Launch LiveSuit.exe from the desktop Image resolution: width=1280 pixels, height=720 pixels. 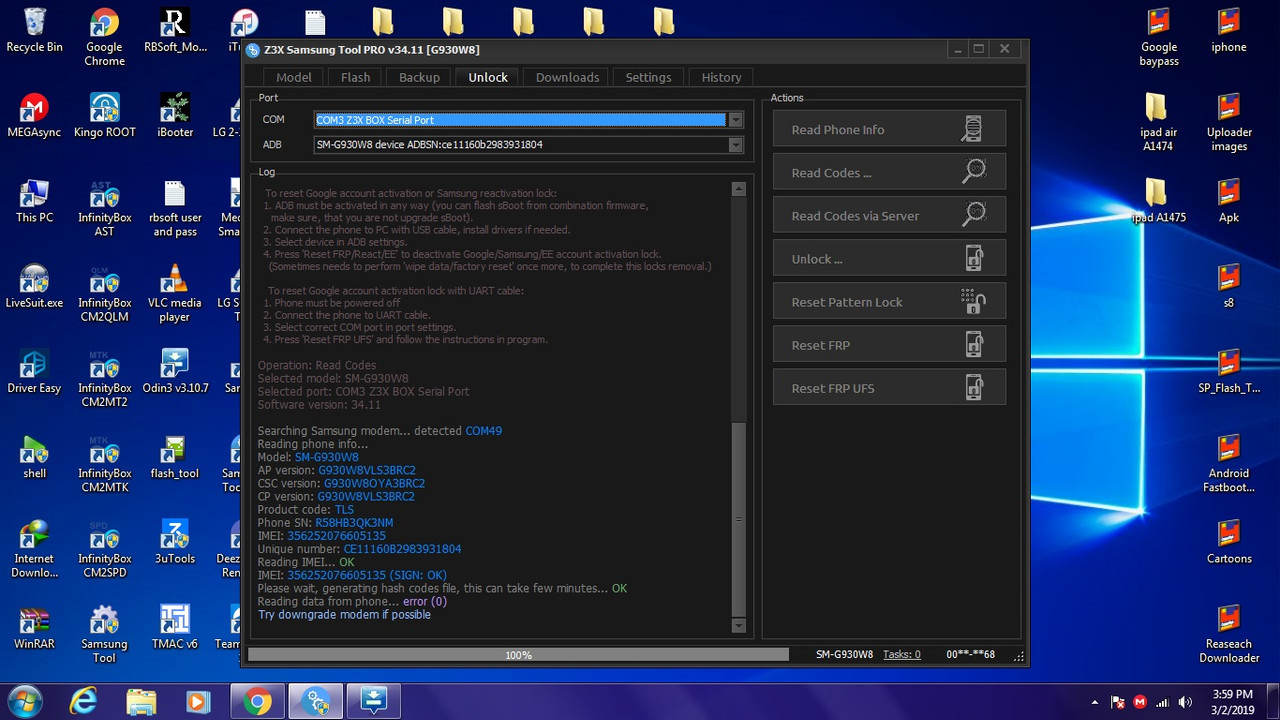point(34,286)
